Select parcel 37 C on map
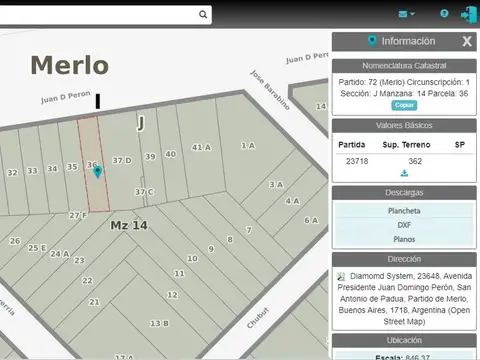The width and height of the screenshot is (480, 360). click(x=144, y=192)
